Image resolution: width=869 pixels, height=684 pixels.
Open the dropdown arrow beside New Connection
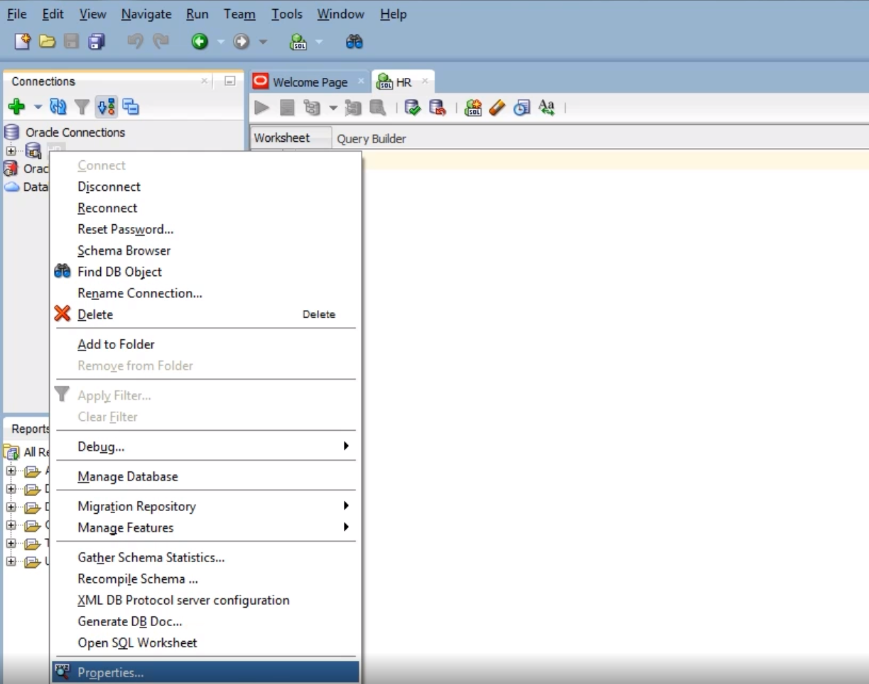[x=38, y=107]
